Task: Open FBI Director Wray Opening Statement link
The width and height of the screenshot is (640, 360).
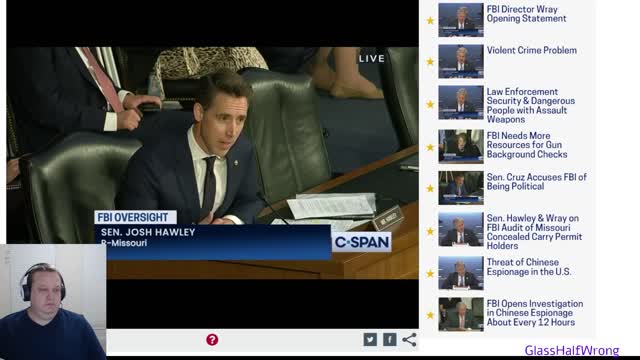Action: (526, 14)
